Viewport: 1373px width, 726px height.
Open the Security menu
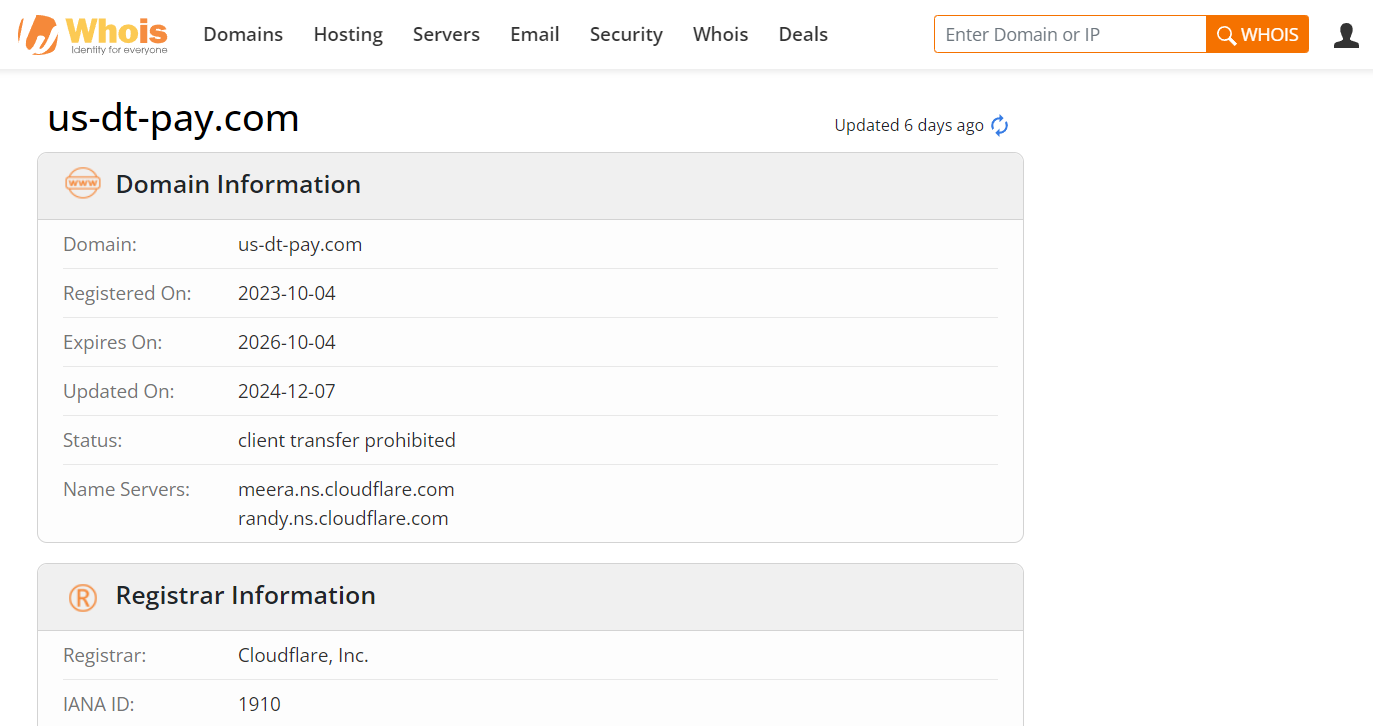pos(626,34)
